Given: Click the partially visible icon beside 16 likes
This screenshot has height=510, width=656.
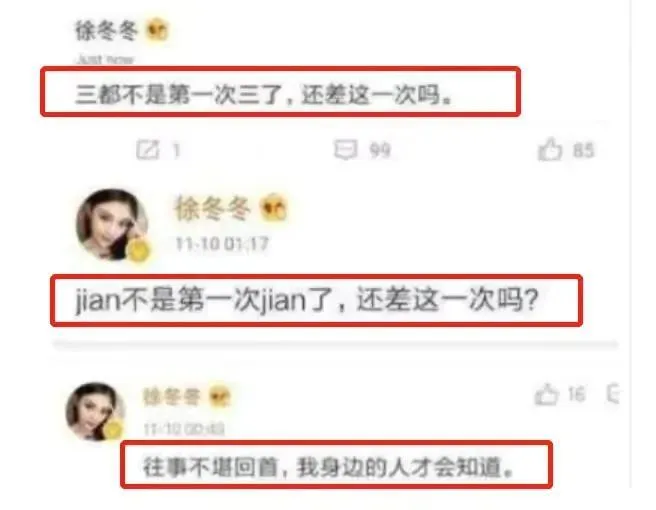Looking at the screenshot, I should [613, 394].
